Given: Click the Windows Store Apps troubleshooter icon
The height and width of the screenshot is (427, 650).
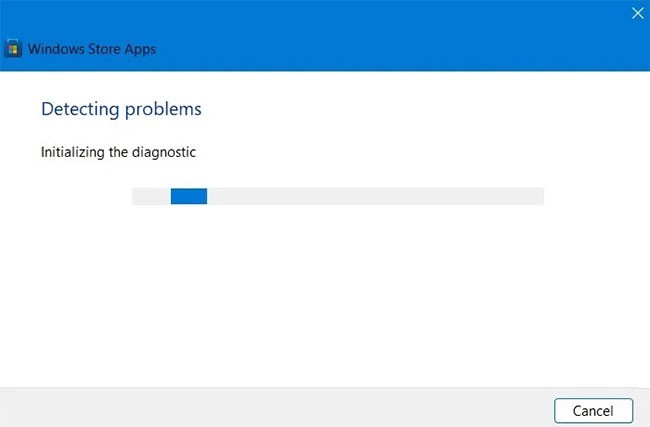Looking at the screenshot, I should tap(14, 49).
